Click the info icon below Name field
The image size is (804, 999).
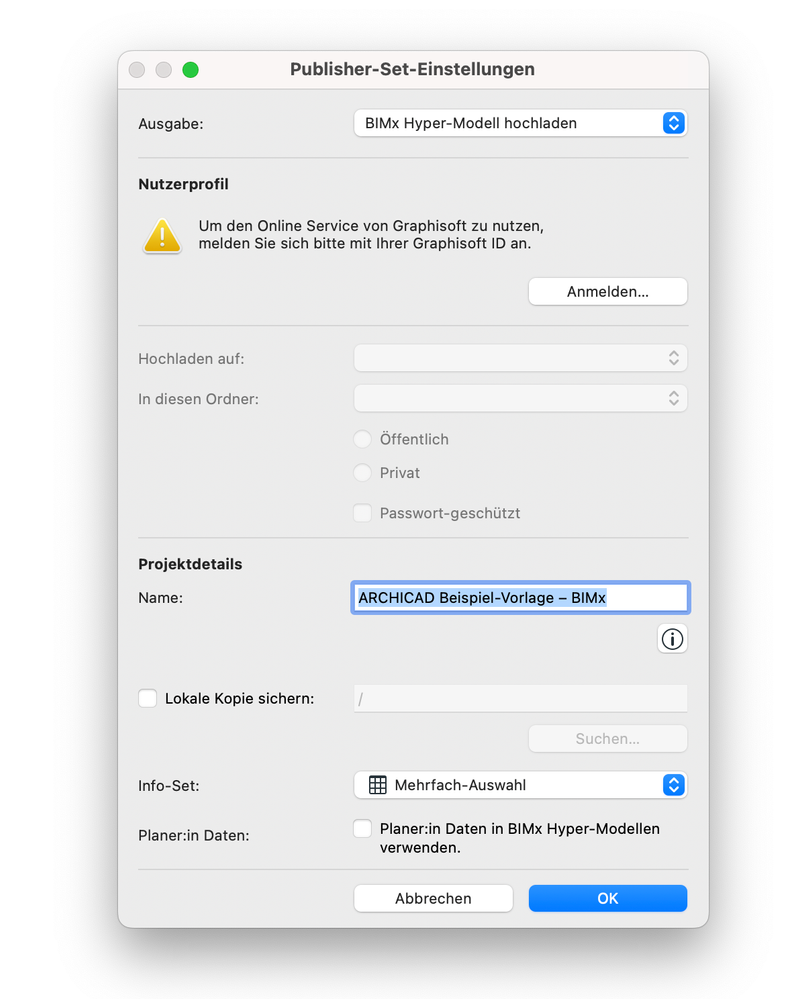pos(672,639)
